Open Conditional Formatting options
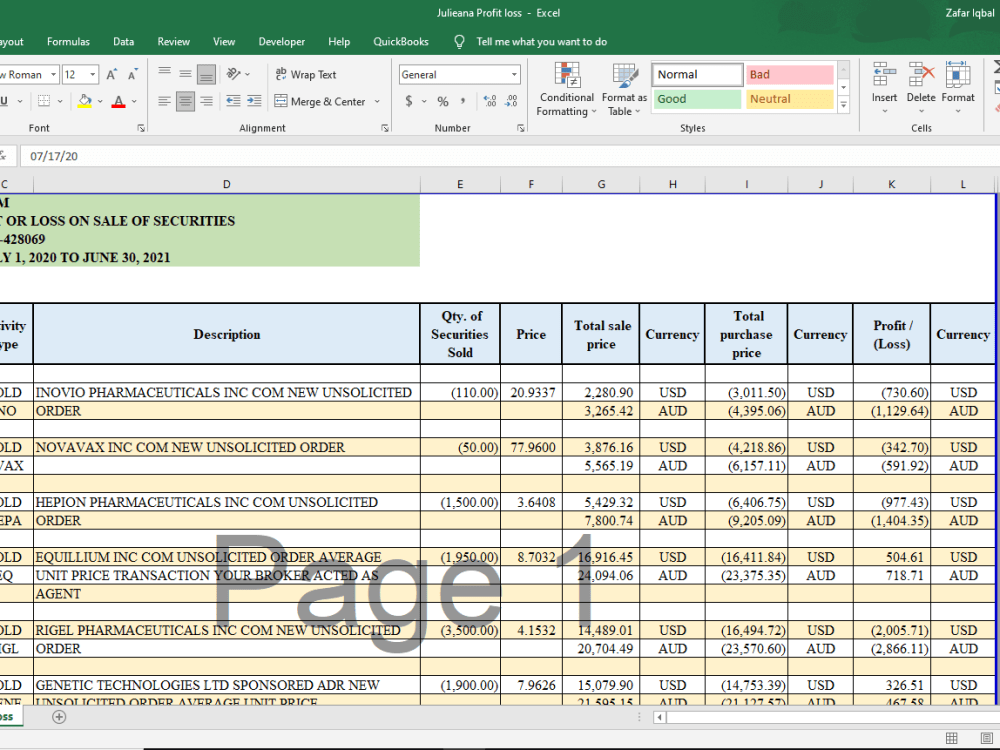 566,90
